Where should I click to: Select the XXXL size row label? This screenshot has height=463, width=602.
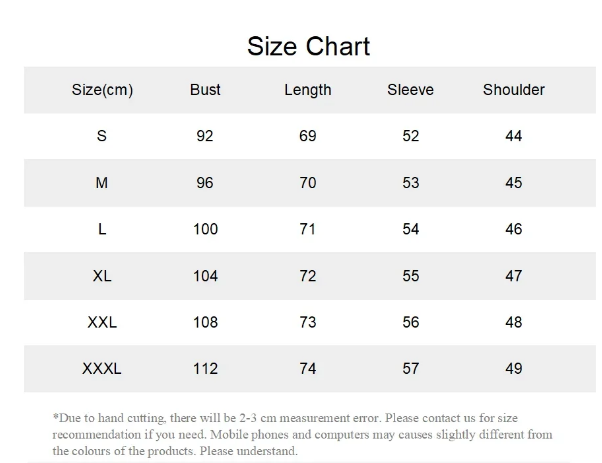102,369
